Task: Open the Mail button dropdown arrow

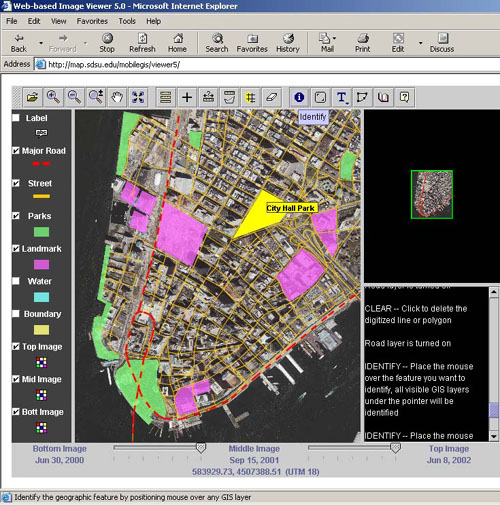Action: pos(334,38)
